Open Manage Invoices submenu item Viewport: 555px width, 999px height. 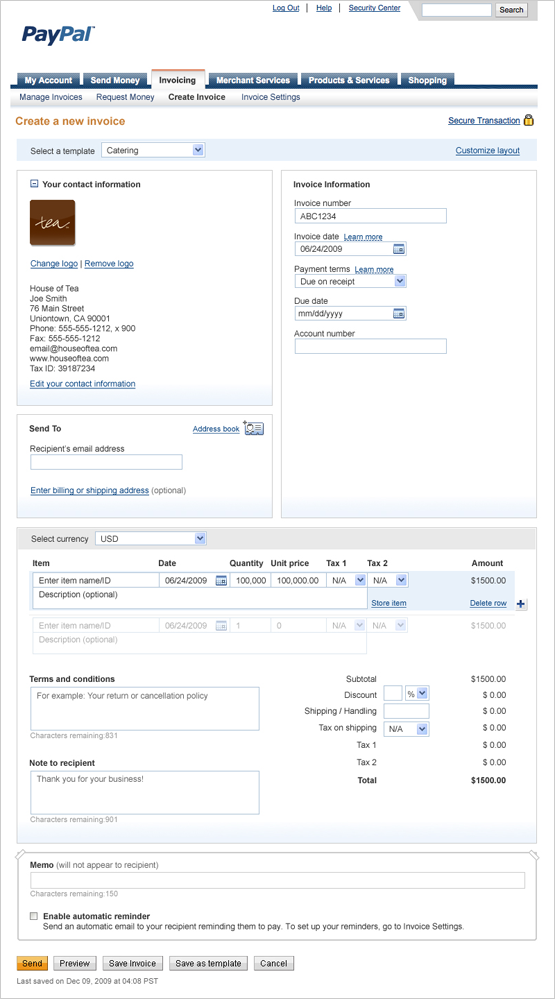click(51, 97)
